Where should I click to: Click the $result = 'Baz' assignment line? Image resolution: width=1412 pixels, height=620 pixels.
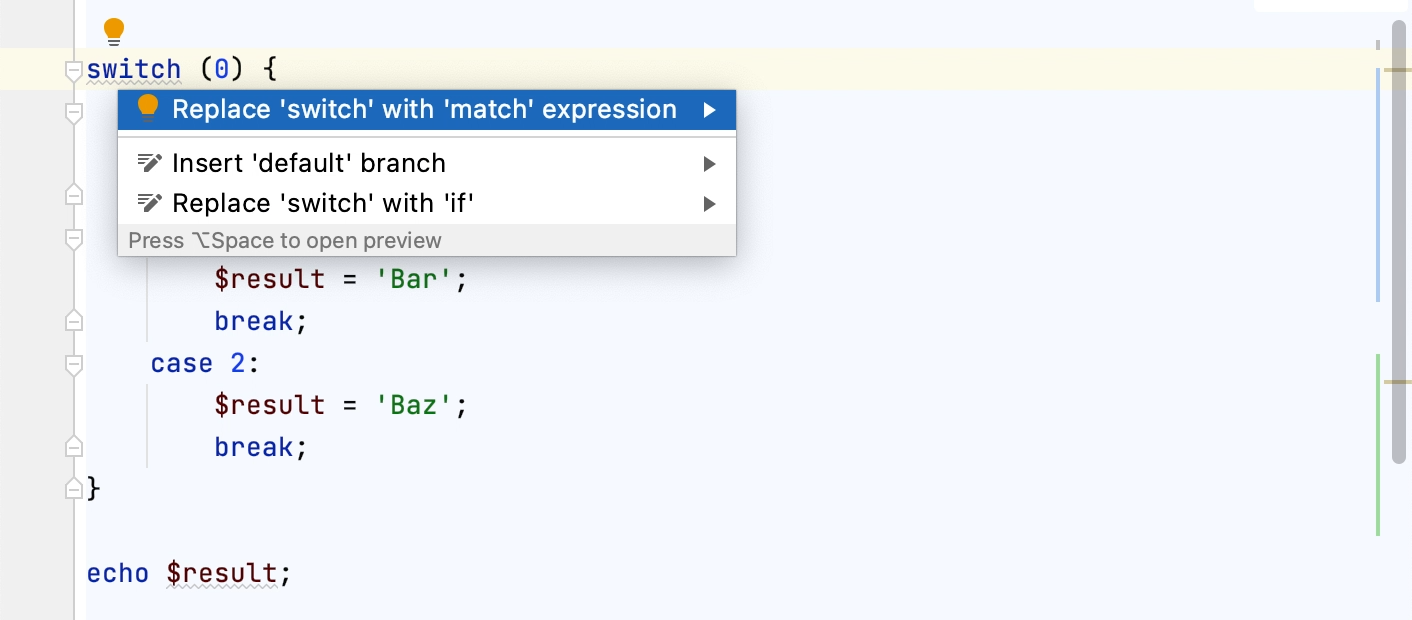[338, 404]
